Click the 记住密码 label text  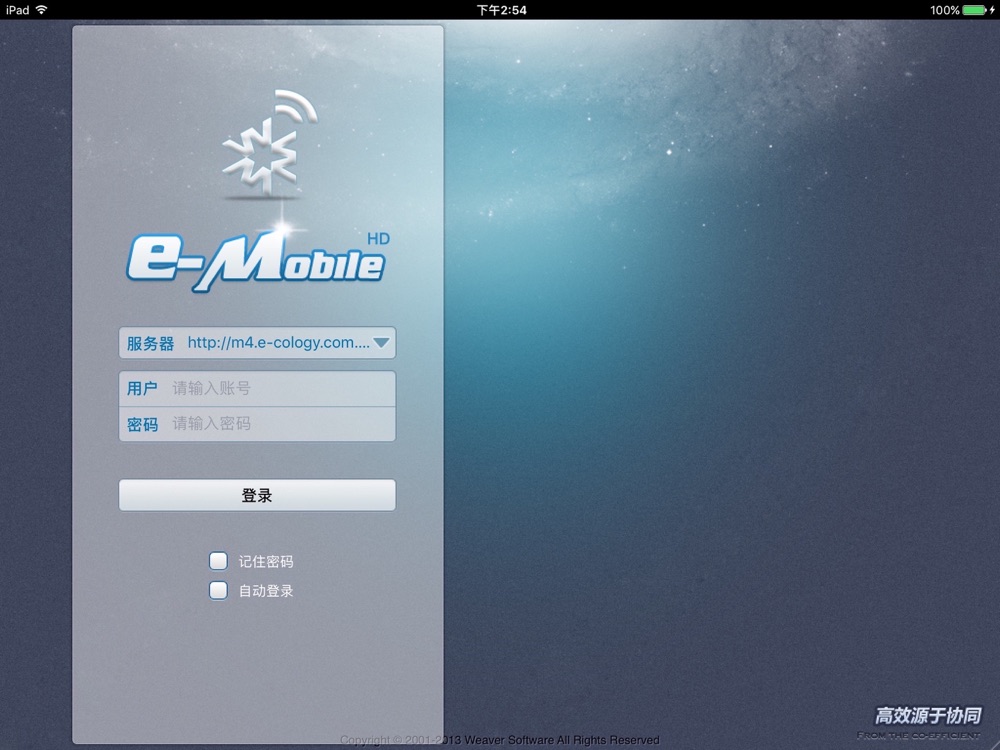pyautogui.click(x=265, y=561)
